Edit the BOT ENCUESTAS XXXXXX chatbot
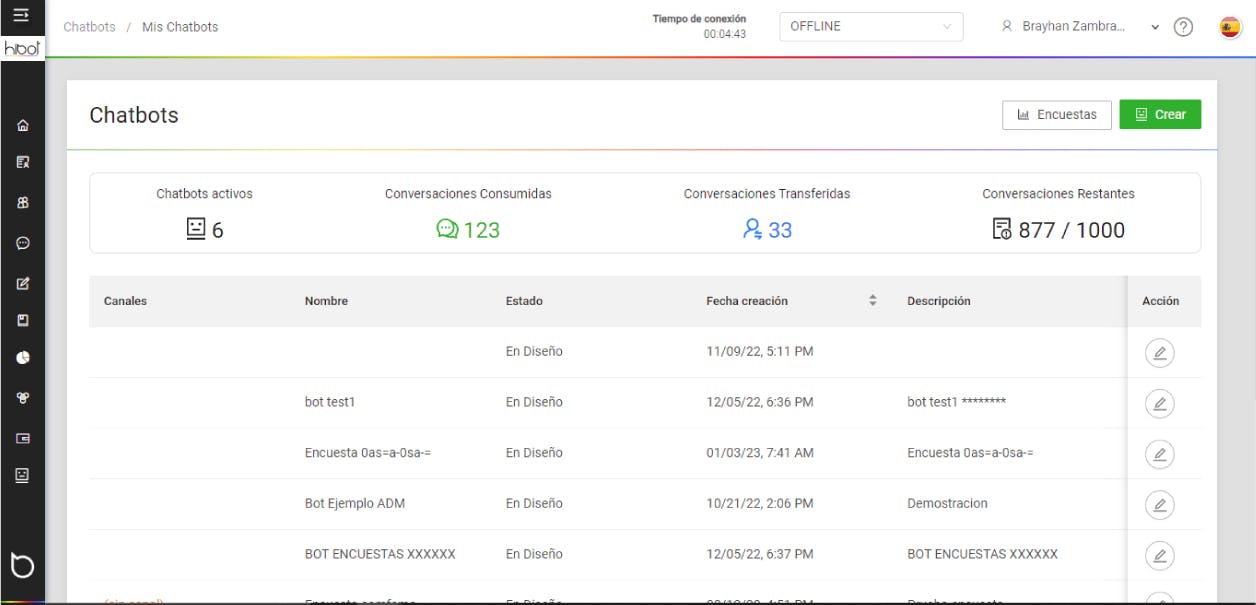The image size is (1256, 605). [x=1159, y=555]
